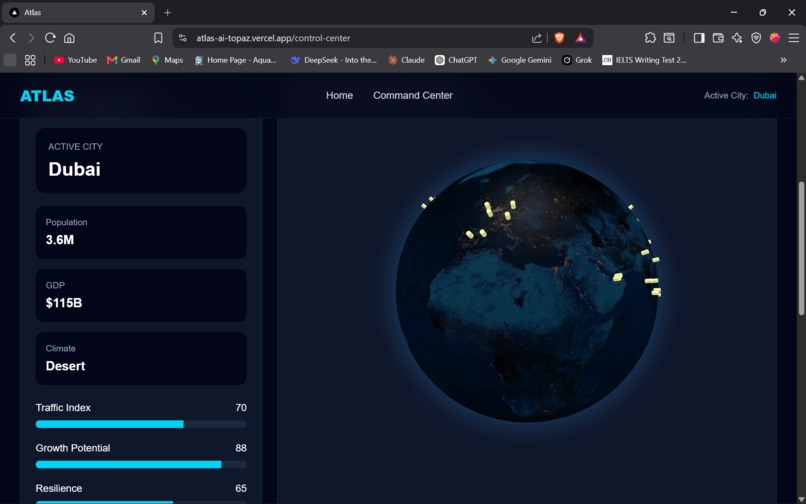Open the Home Page - Aqua bookmark
806x504 pixels.
coord(235,60)
